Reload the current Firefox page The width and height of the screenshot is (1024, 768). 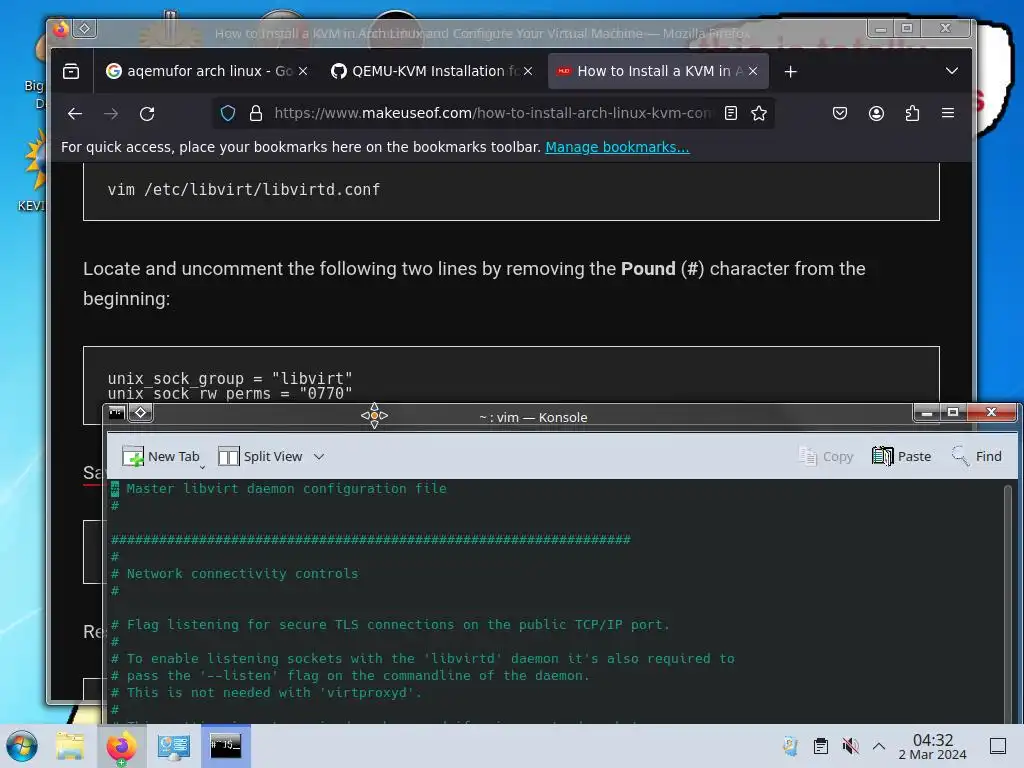point(148,114)
